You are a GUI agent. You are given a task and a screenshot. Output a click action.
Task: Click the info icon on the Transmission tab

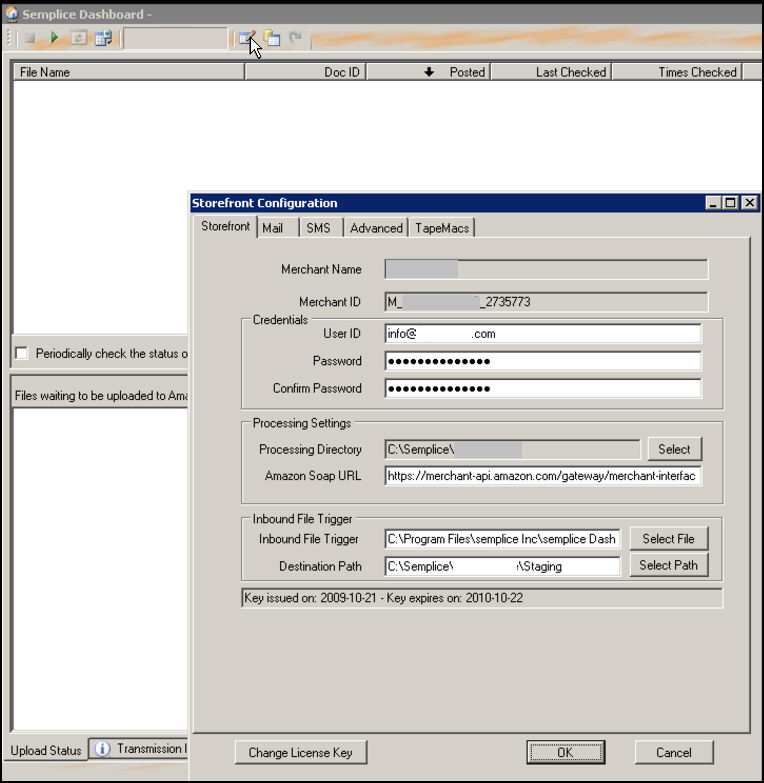[x=102, y=749]
